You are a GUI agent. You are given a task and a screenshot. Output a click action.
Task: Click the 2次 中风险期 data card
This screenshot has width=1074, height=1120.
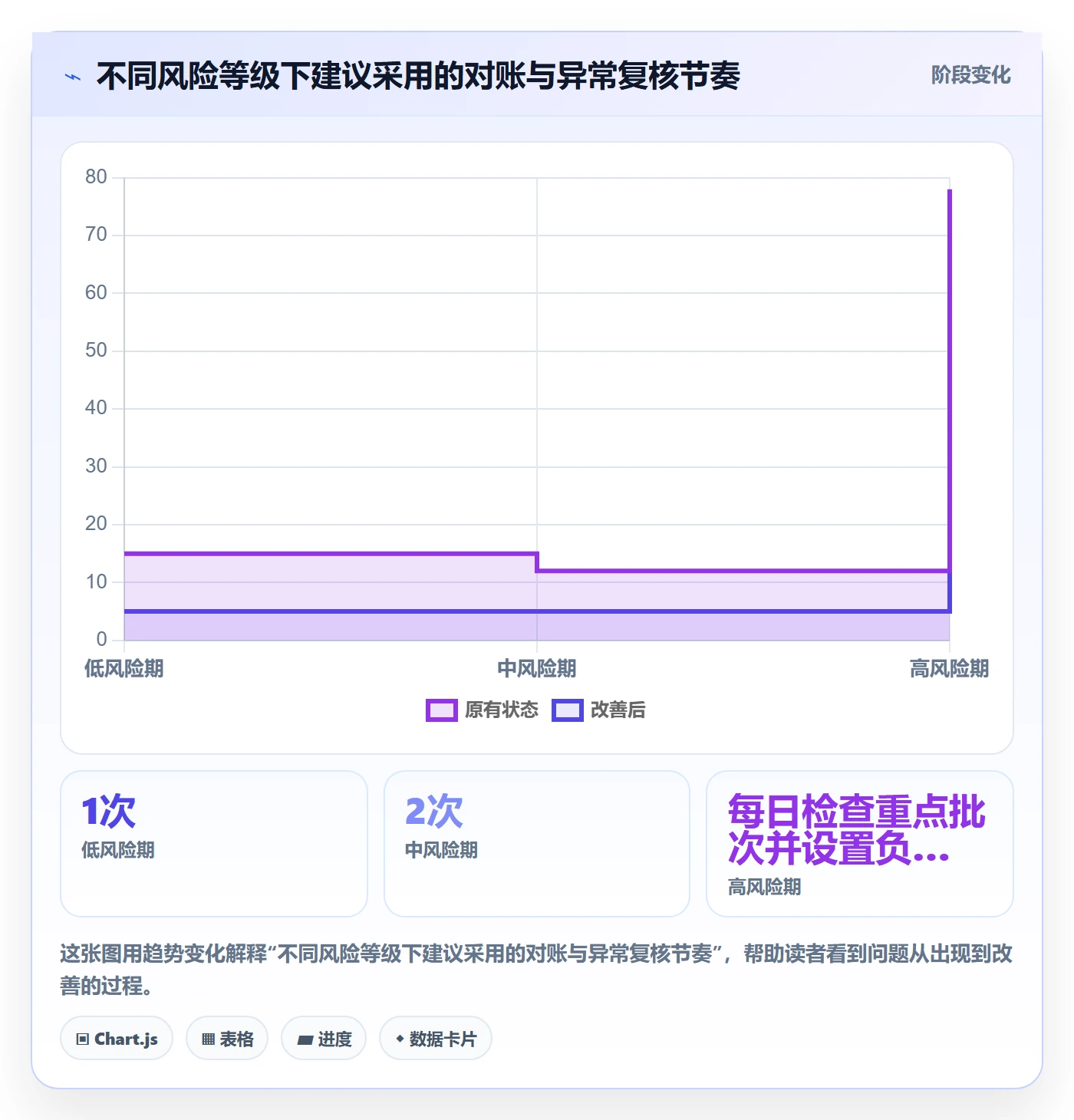(x=537, y=844)
